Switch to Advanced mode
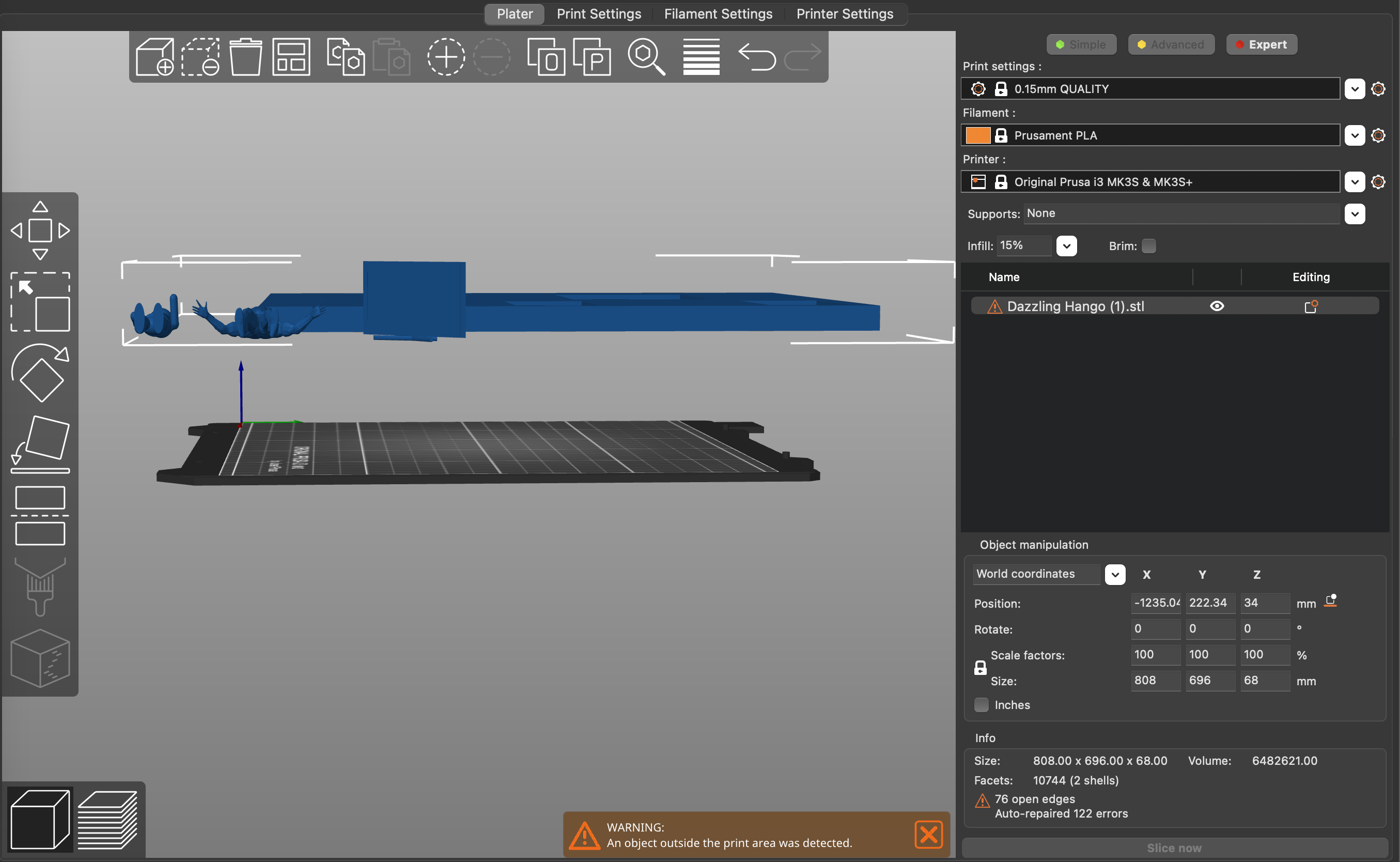This screenshot has width=1400, height=862. pos(1171,44)
